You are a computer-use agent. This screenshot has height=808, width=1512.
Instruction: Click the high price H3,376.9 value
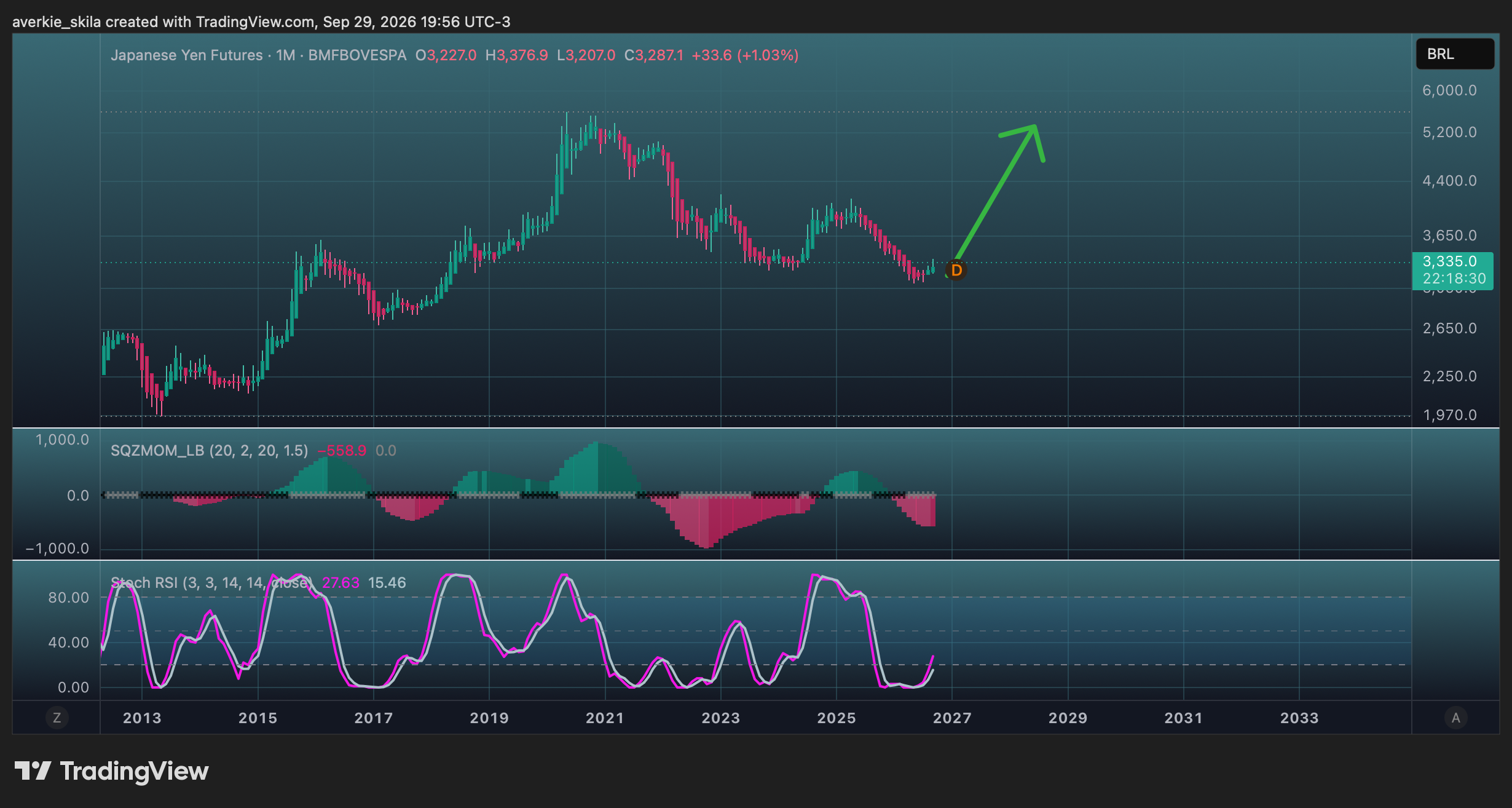517,55
